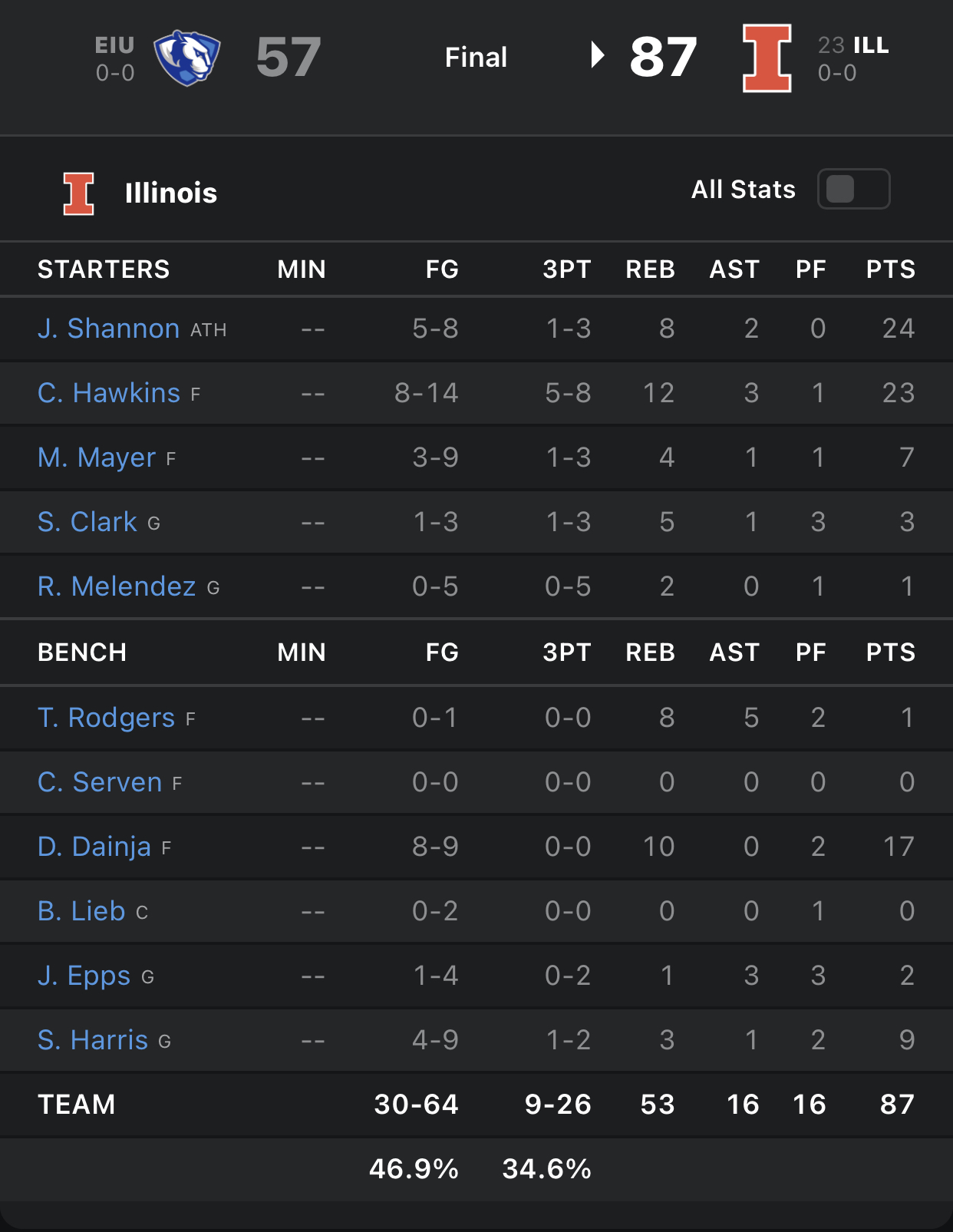Open S. Harris player profile
953x1232 pixels.
tap(93, 1040)
